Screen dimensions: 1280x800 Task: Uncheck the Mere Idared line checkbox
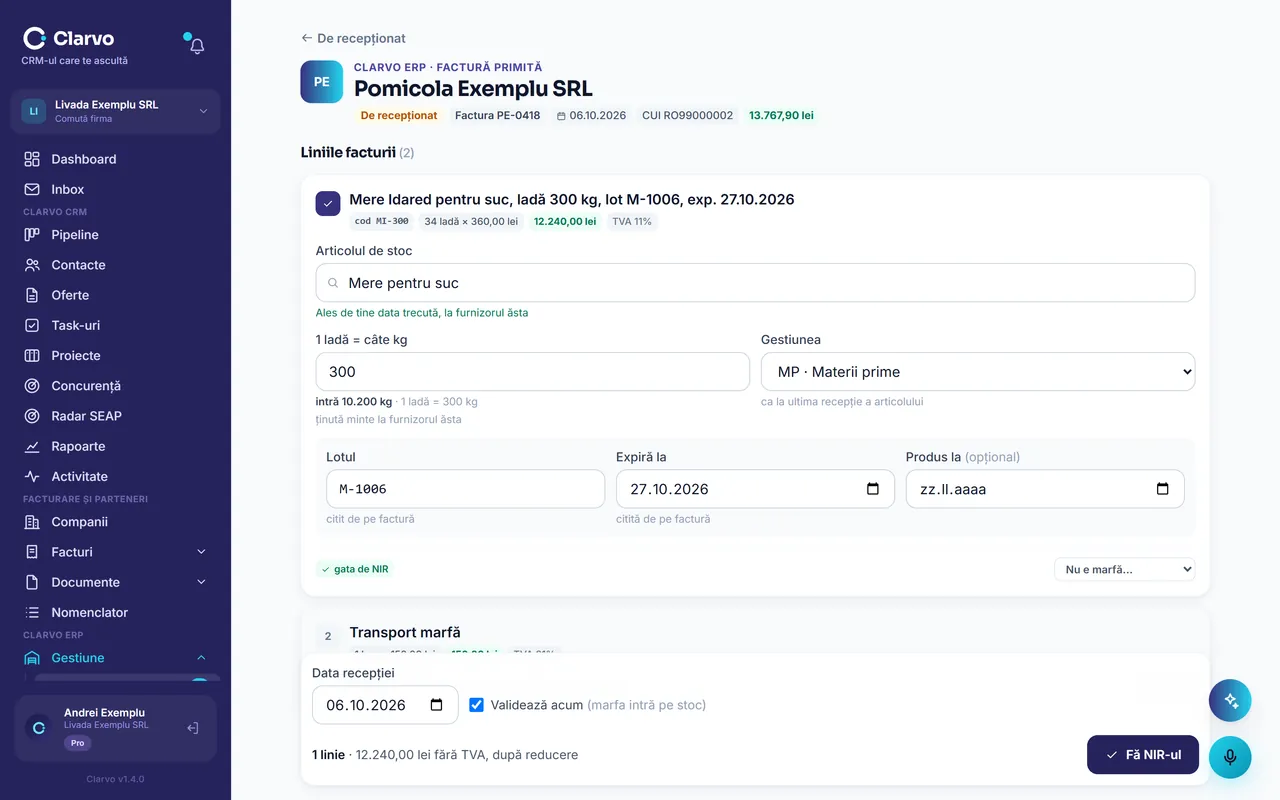coord(328,203)
